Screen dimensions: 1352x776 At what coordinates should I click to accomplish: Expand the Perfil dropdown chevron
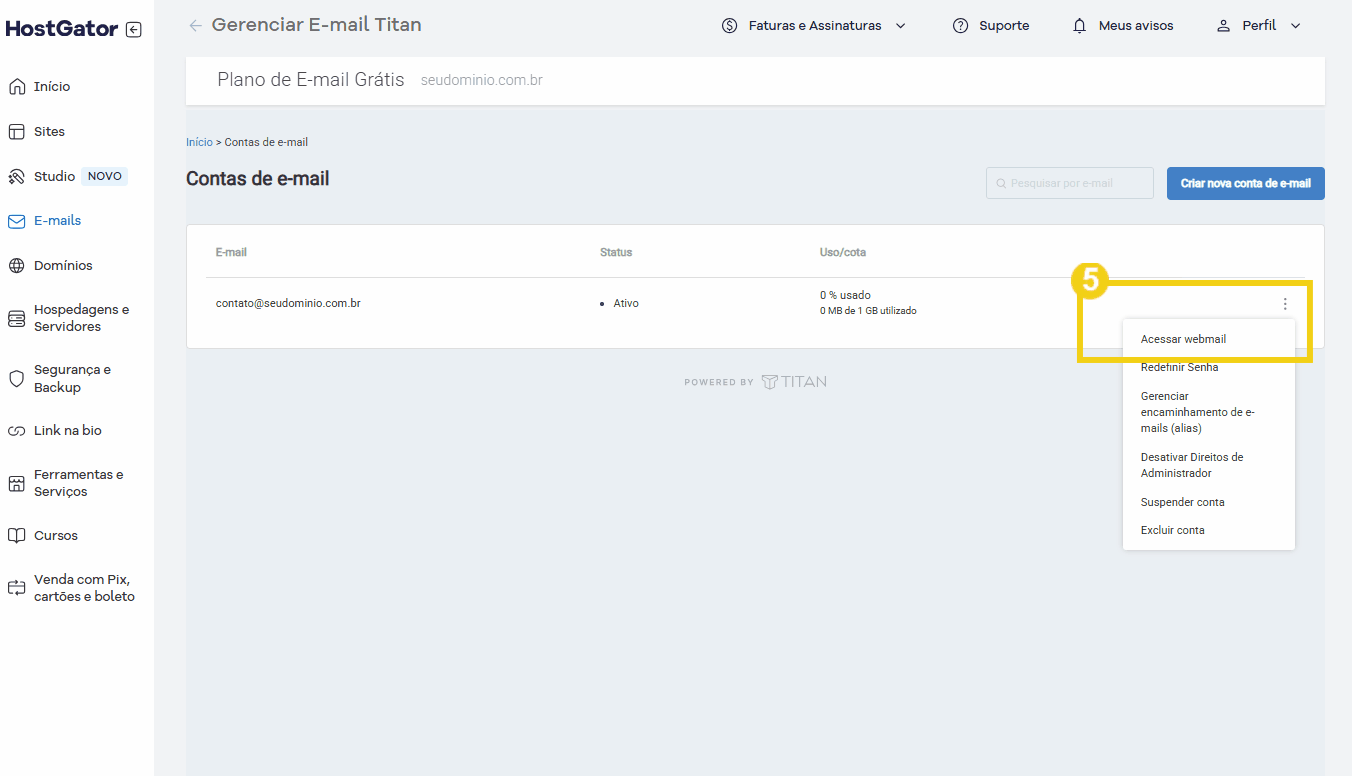point(1296,26)
